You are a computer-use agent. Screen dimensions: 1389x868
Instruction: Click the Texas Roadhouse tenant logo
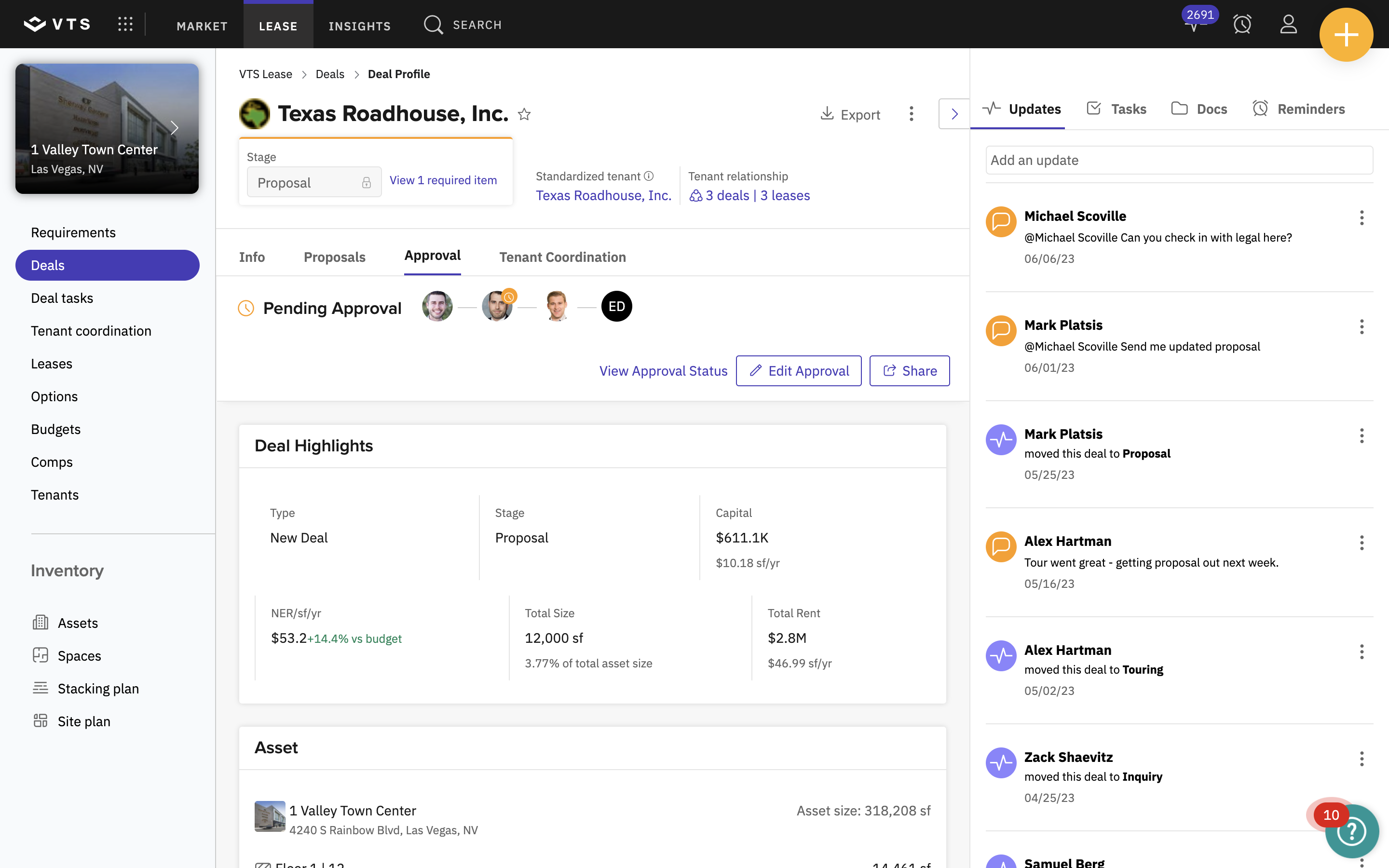pyautogui.click(x=254, y=114)
